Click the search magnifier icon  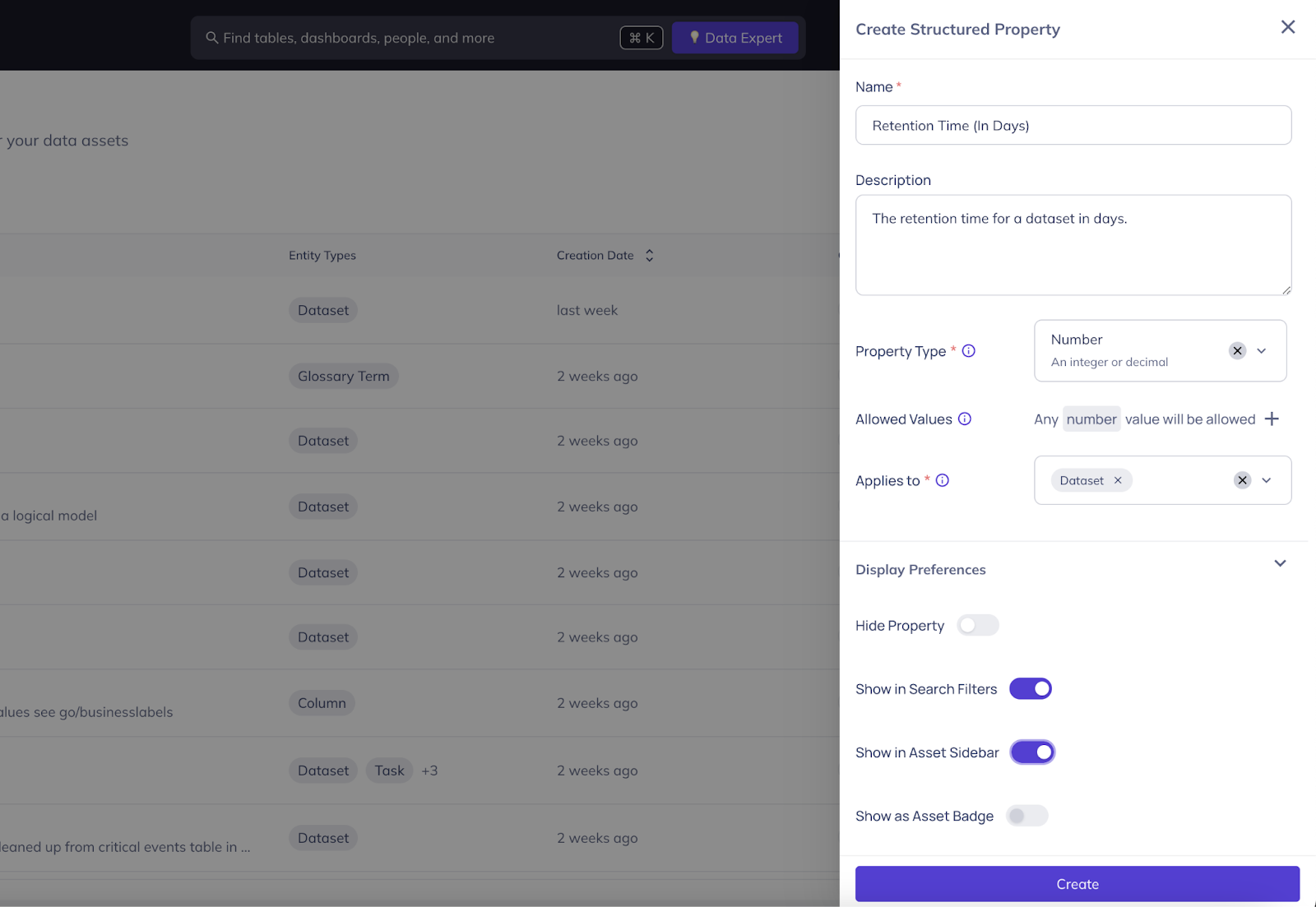pyautogui.click(x=211, y=38)
